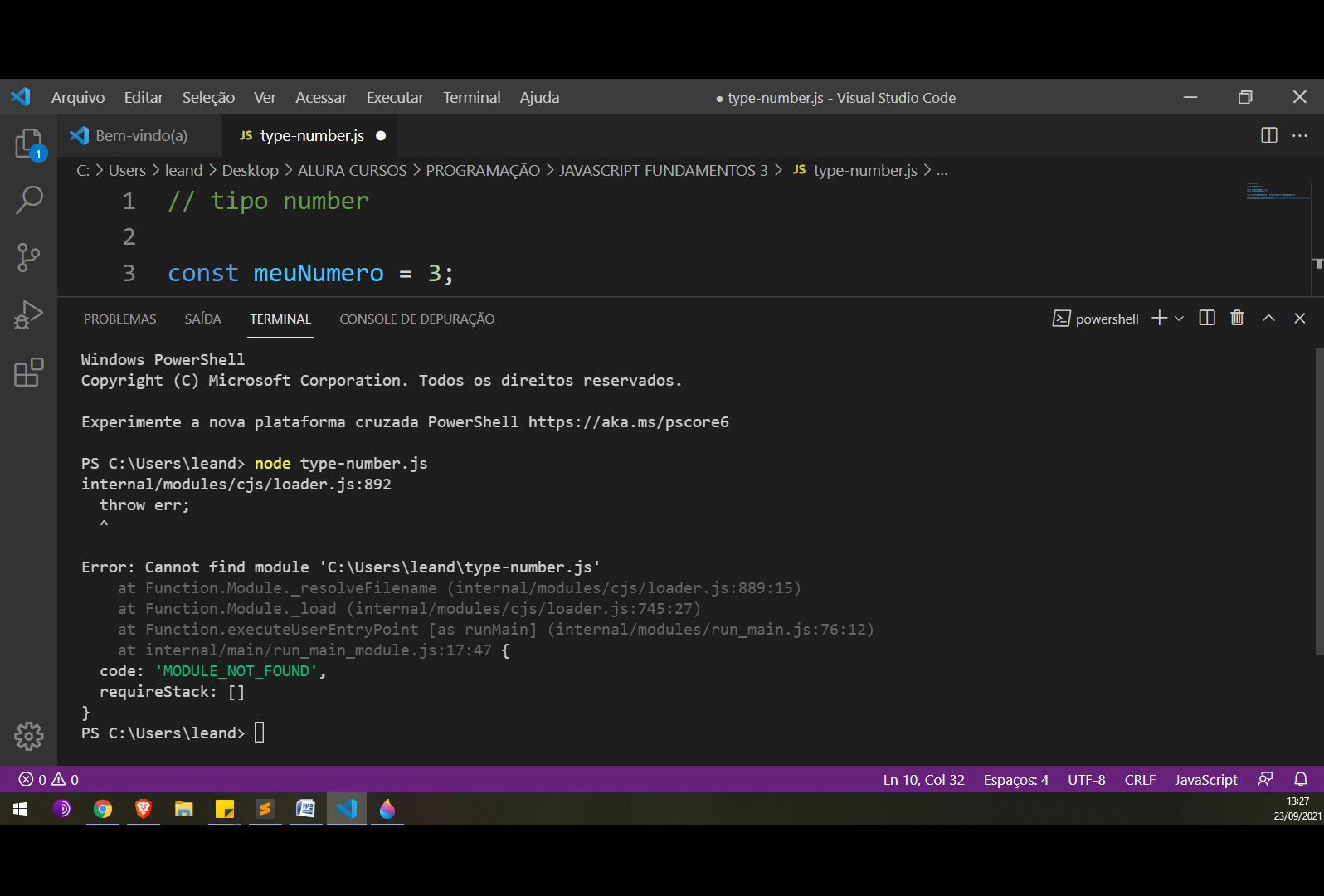Open the Acessar menu
This screenshot has height=896, width=1324.
(x=321, y=97)
